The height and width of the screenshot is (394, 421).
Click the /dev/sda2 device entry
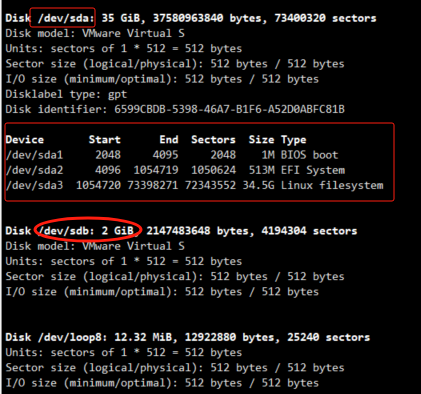coord(34,170)
